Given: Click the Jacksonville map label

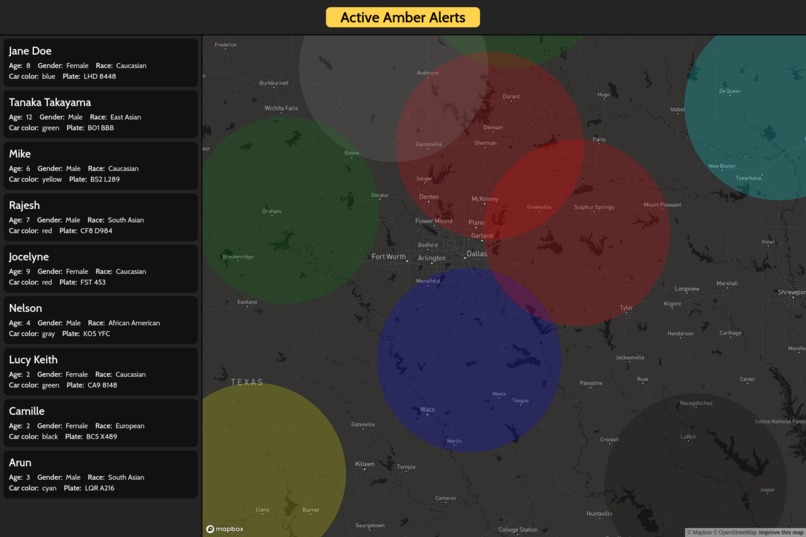Looking at the screenshot, I should (x=630, y=358).
